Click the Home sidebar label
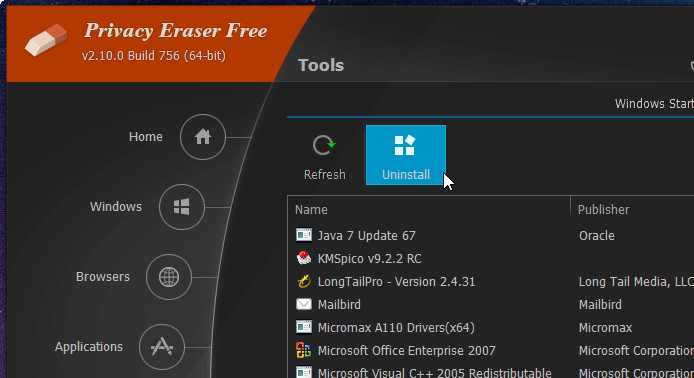This screenshot has width=694, height=378. pos(146,137)
